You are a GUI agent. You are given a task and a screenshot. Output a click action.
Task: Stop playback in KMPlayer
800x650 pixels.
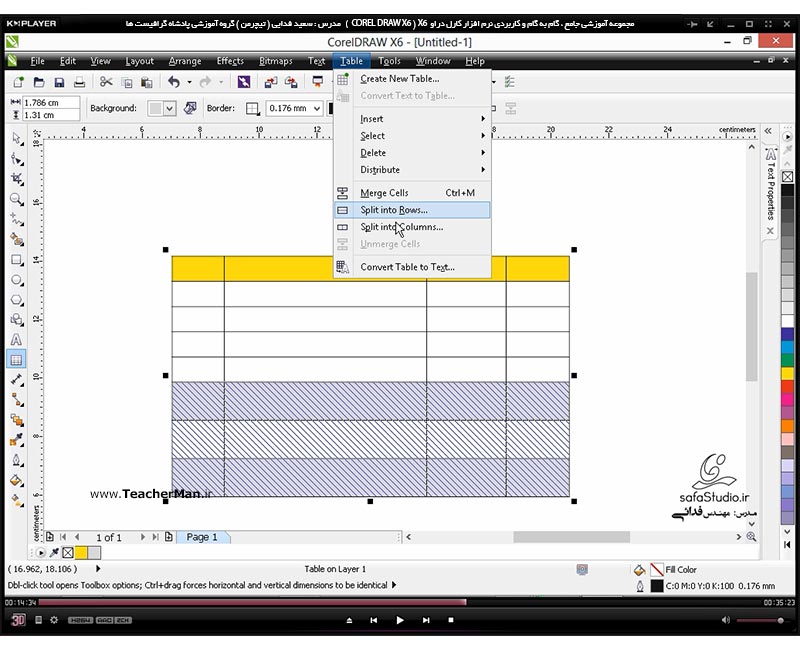pyautogui.click(x=451, y=620)
